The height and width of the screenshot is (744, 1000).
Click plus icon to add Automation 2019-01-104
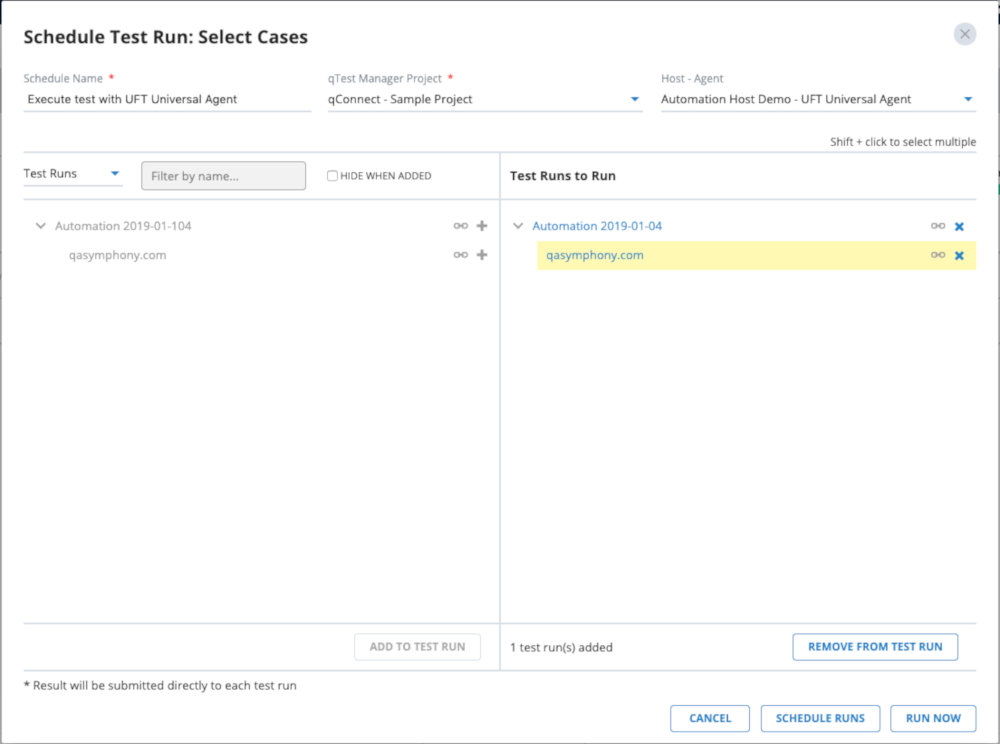point(482,226)
